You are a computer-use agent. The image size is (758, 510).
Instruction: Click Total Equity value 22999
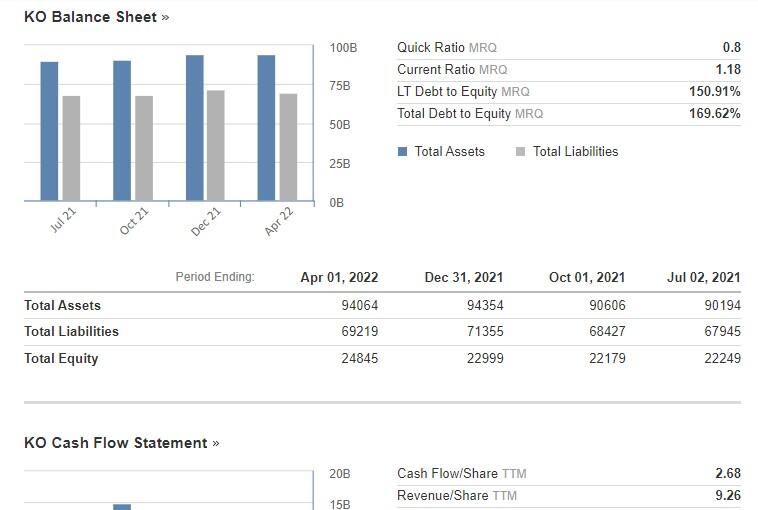485,359
